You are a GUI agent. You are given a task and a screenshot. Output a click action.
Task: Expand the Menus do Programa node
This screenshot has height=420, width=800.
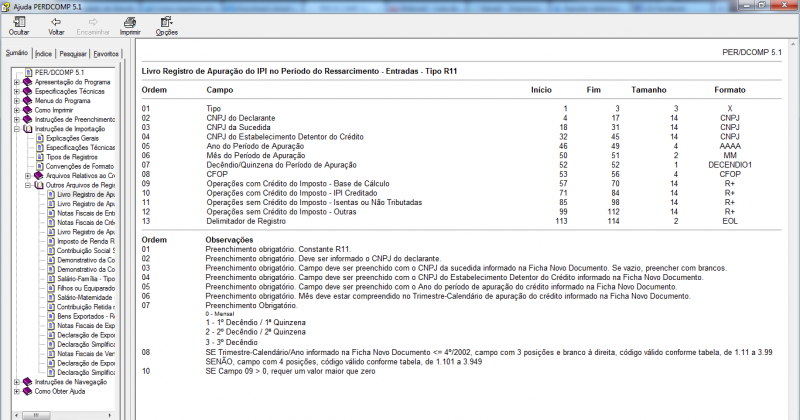17,101
